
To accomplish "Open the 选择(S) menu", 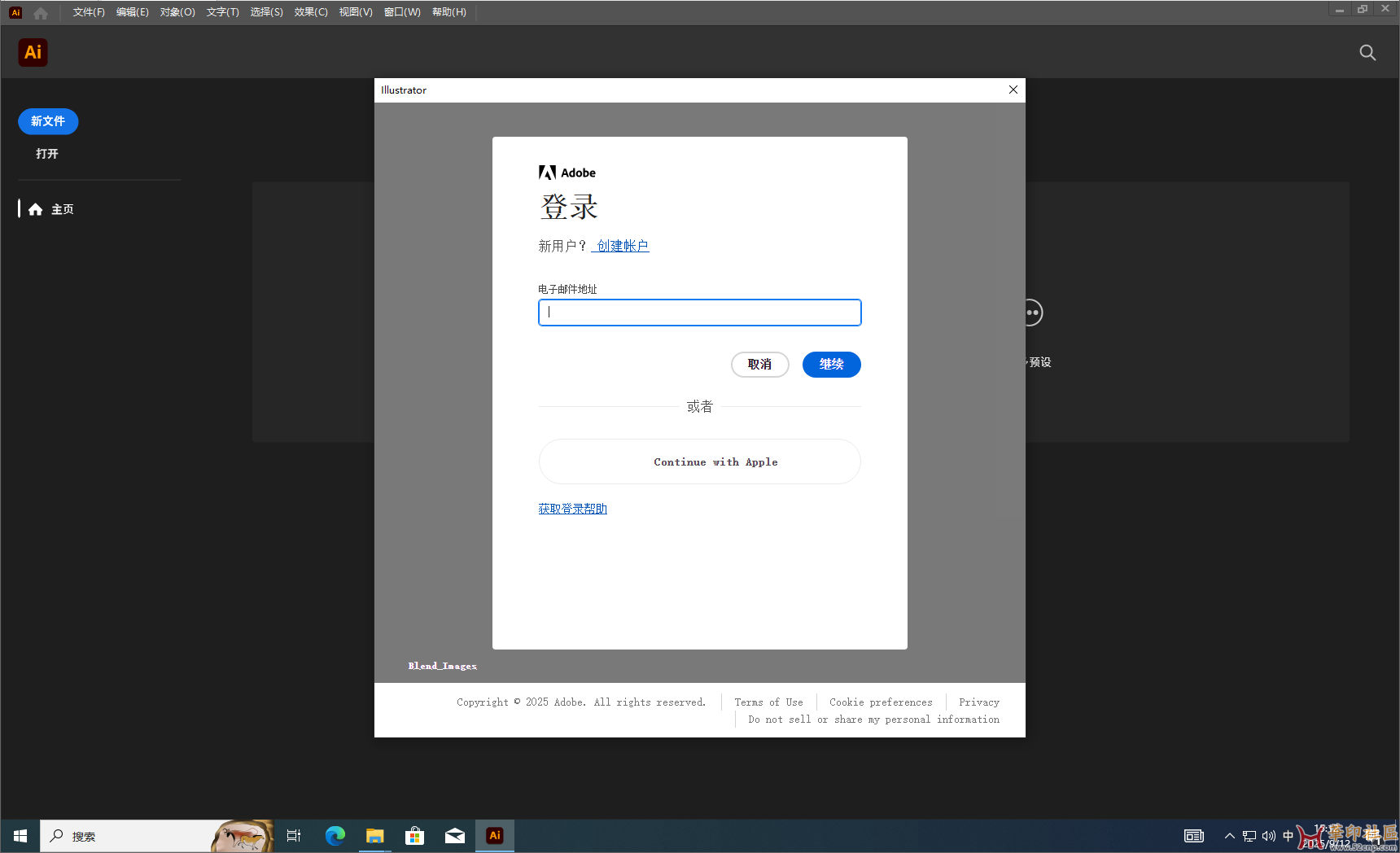I will pyautogui.click(x=266, y=12).
